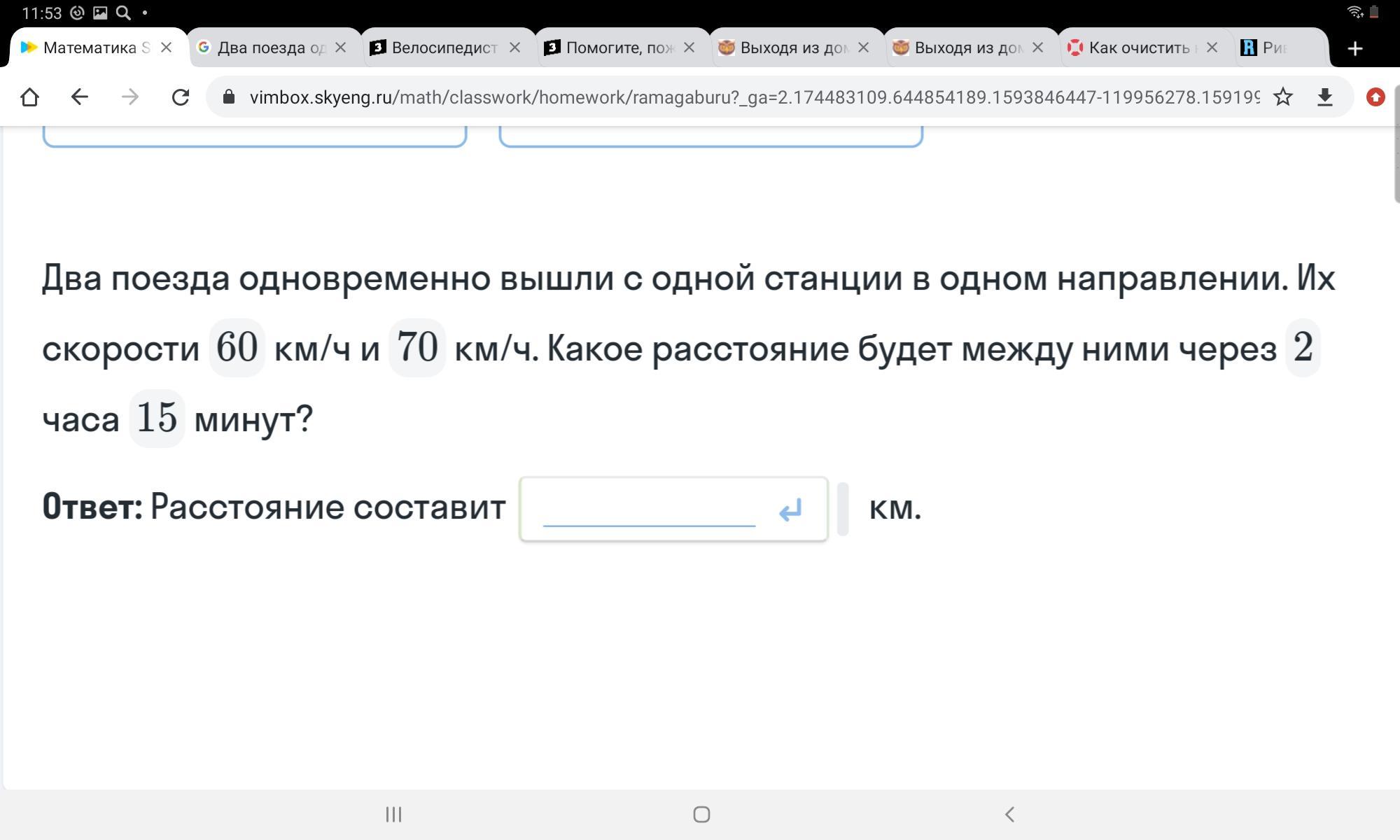Go back with the left arrow icon
Screen dimensions: 1400x840
80,97
